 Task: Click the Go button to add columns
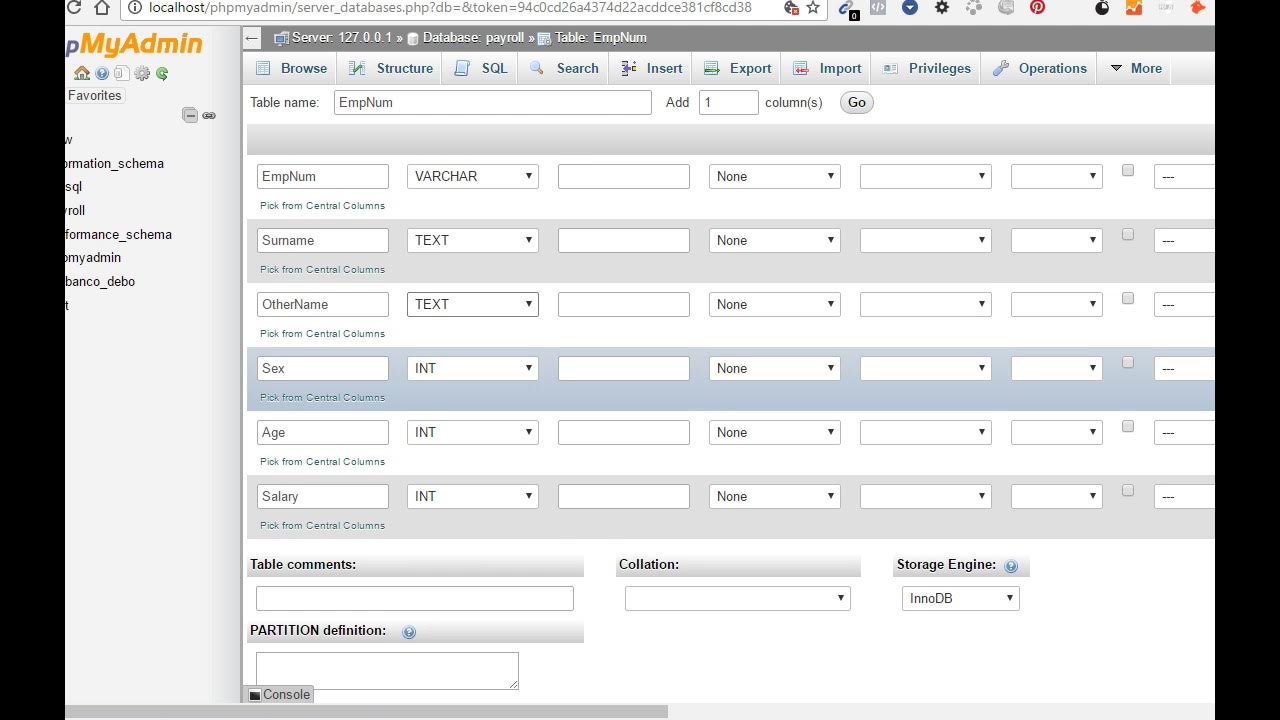(856, 102)
